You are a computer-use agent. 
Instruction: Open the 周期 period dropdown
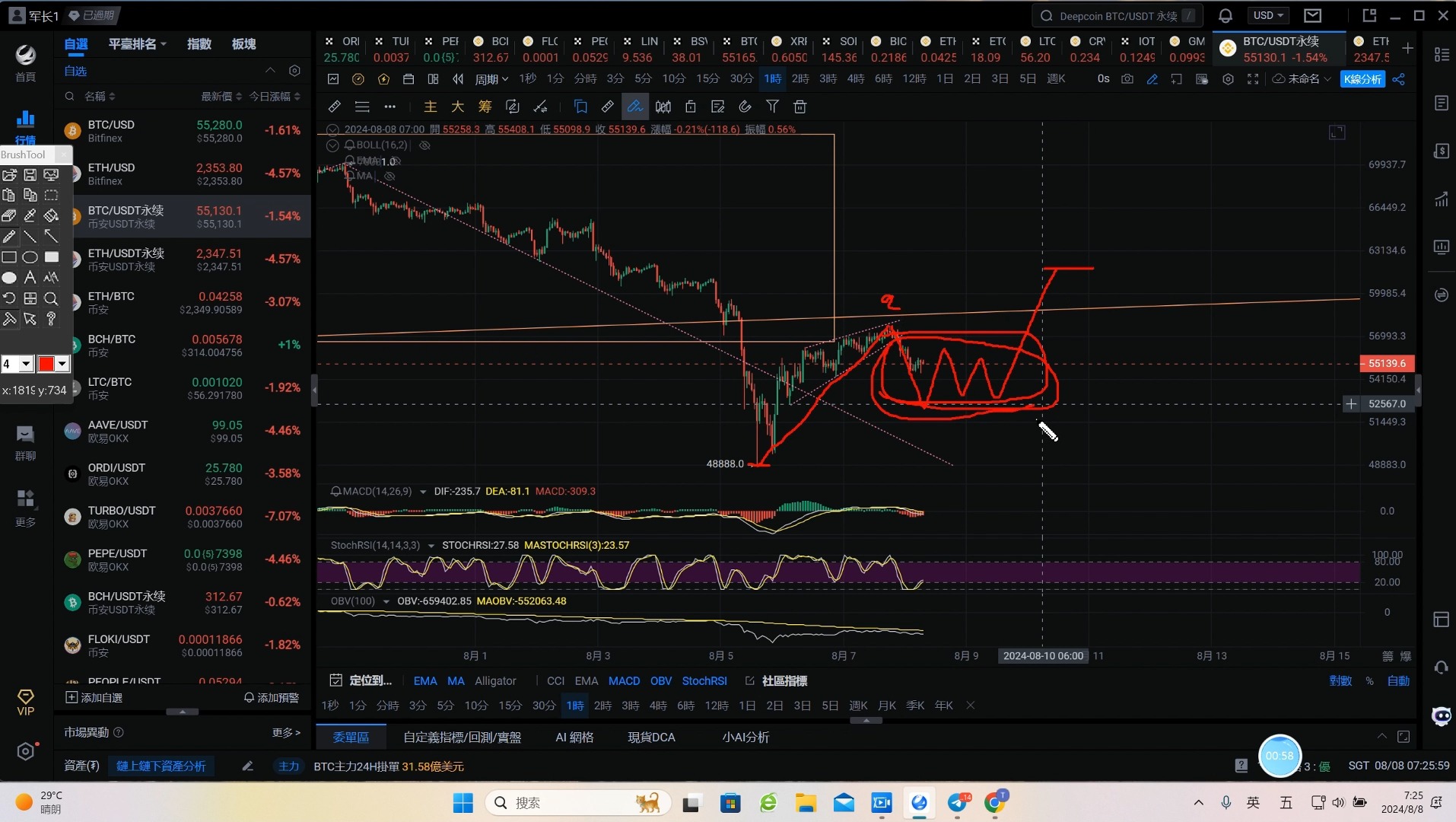[x=491, y=79]
